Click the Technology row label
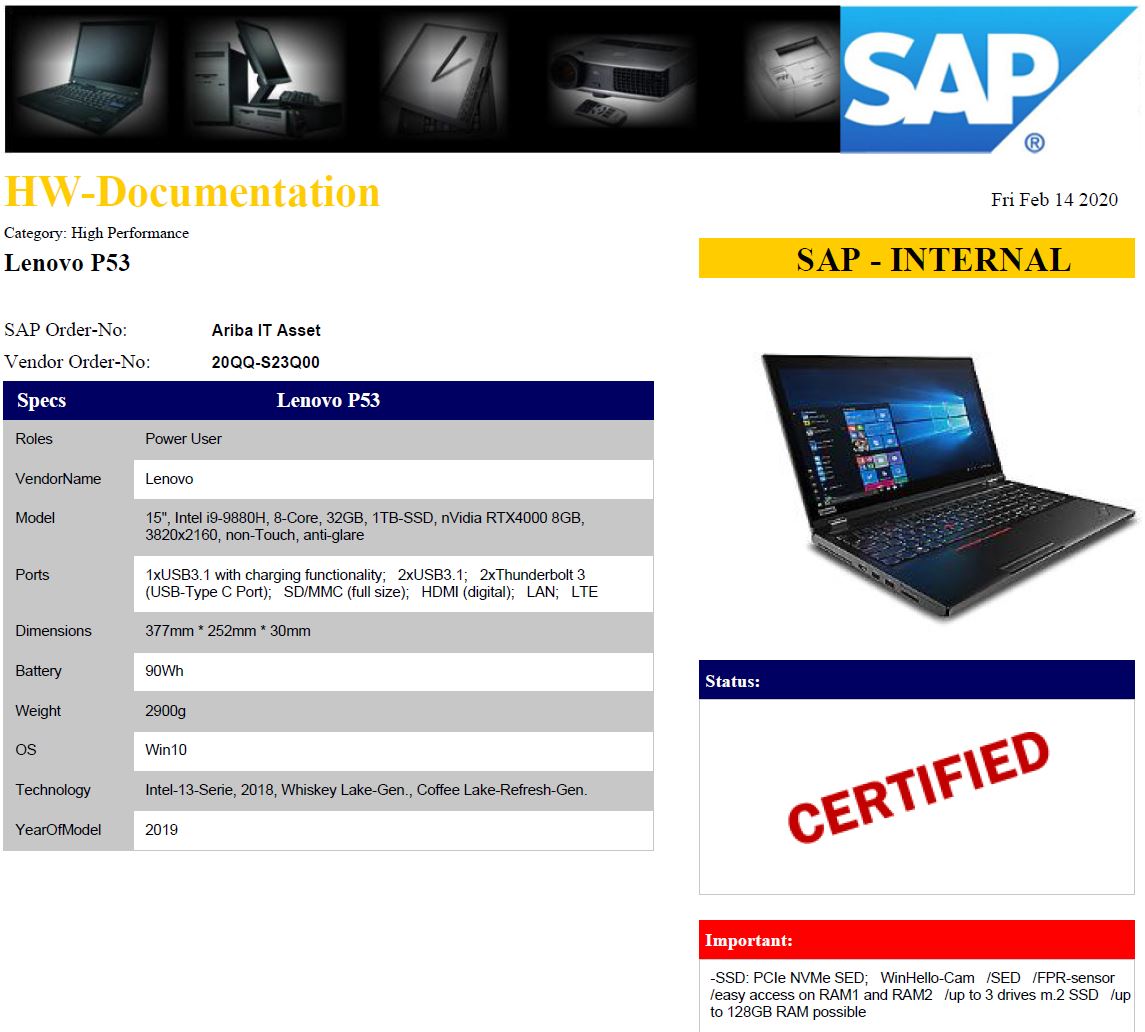This screenshot has width=1145, height=1032. [x=53, y=790]
